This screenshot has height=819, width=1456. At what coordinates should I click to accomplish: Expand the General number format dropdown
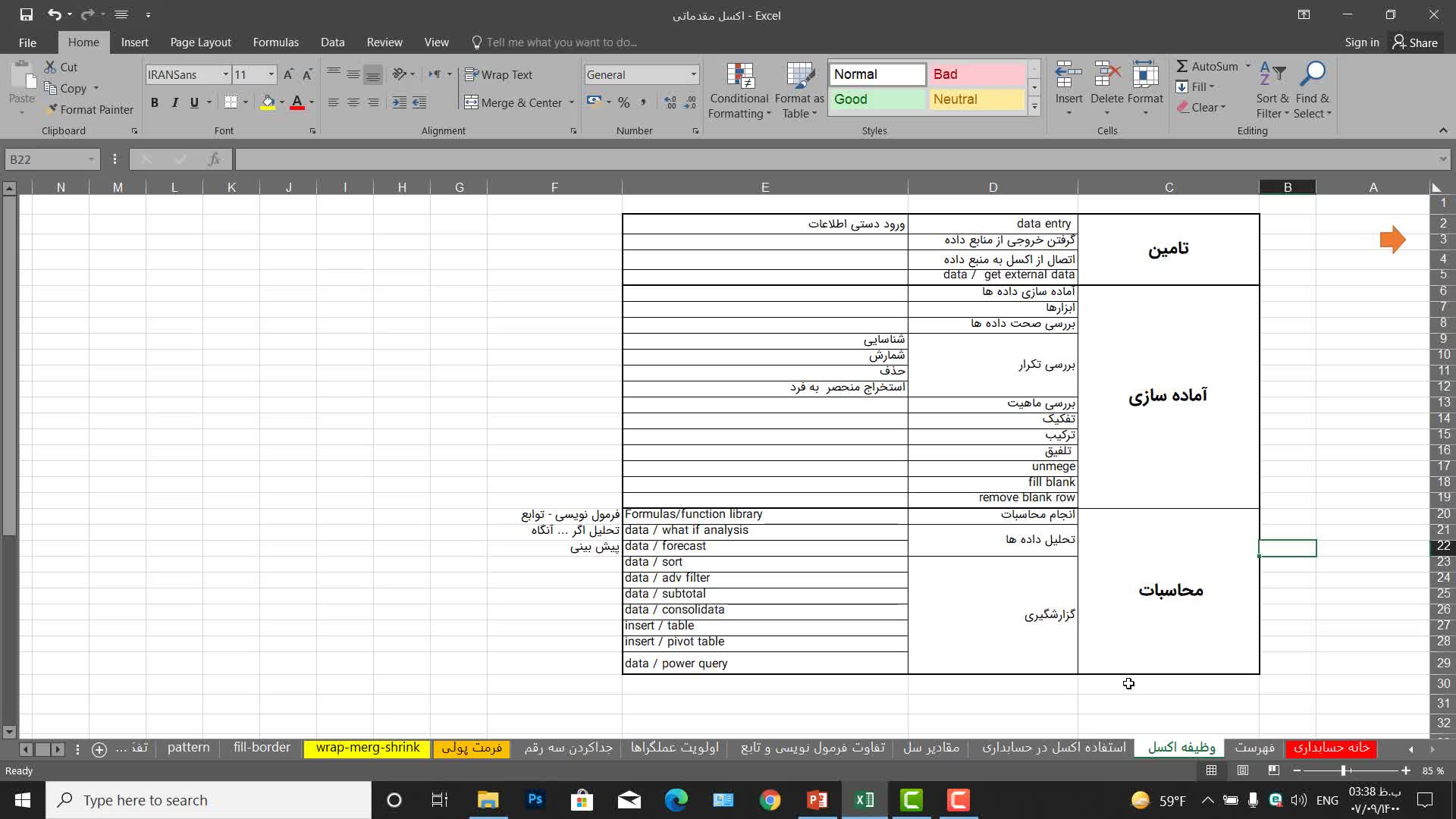693,74
